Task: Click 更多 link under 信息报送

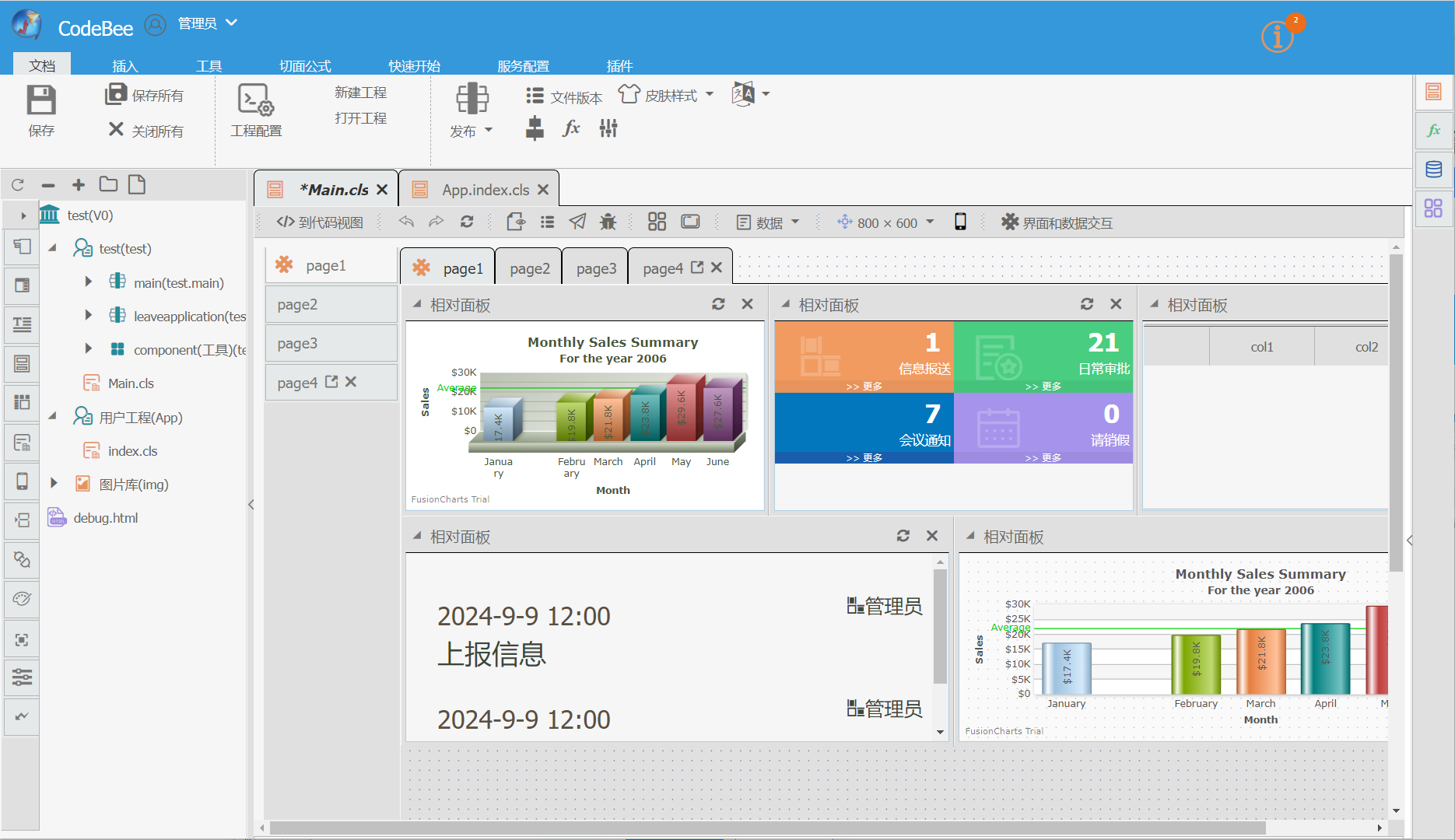Action: click(x=864, y=387)
